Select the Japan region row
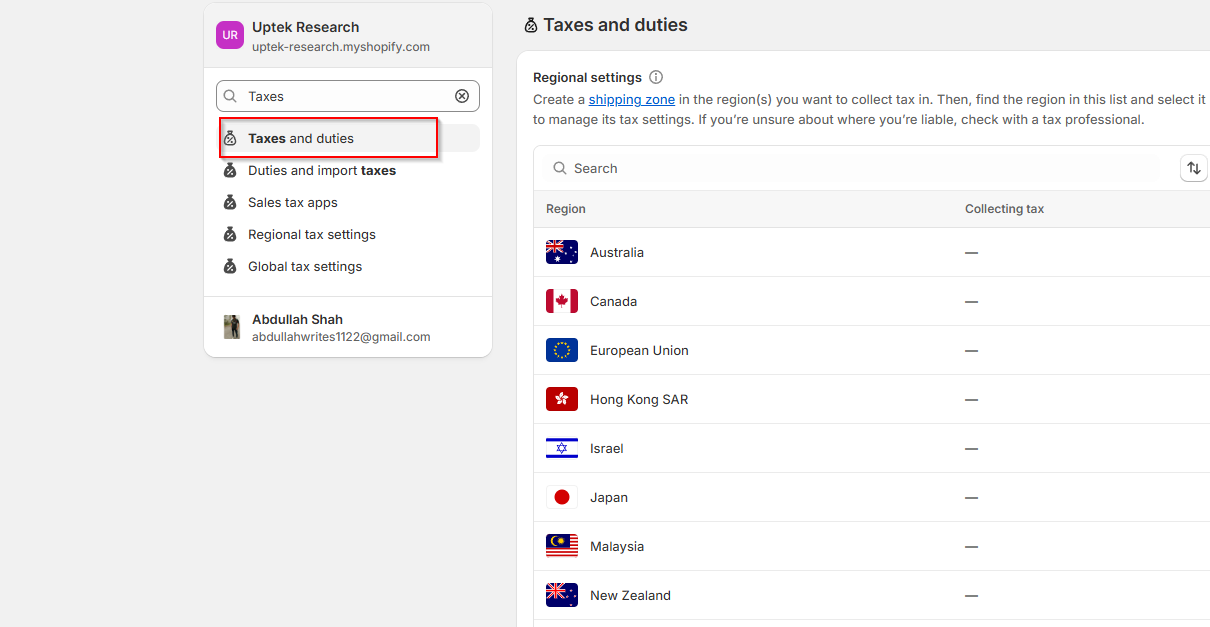This screenshot has height=627, width=1210. [872, 497]
